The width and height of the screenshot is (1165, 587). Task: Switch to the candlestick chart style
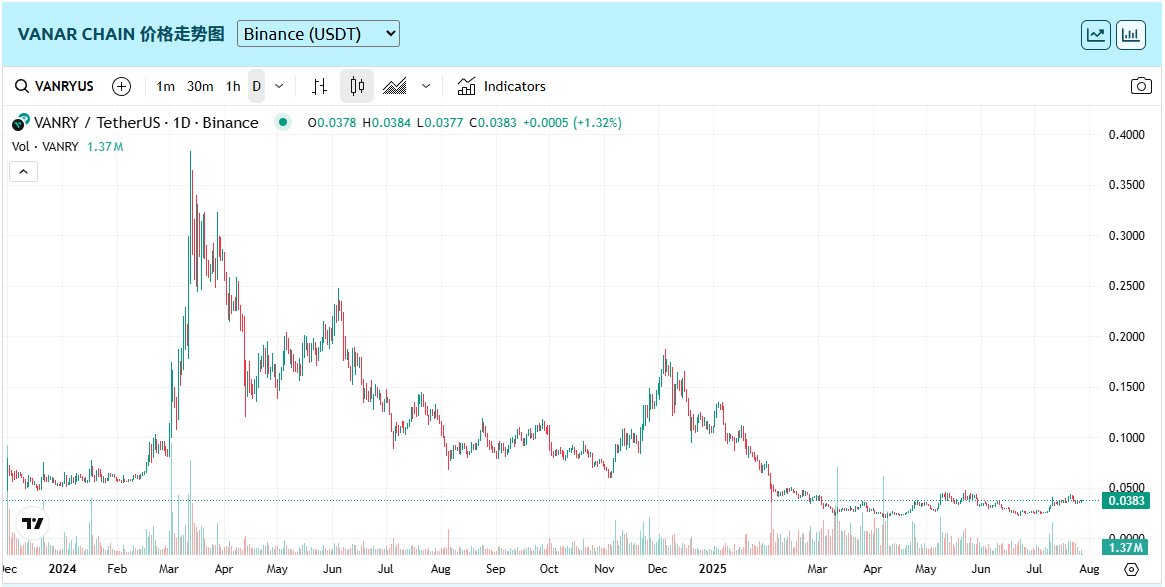[x=357, y=86]
